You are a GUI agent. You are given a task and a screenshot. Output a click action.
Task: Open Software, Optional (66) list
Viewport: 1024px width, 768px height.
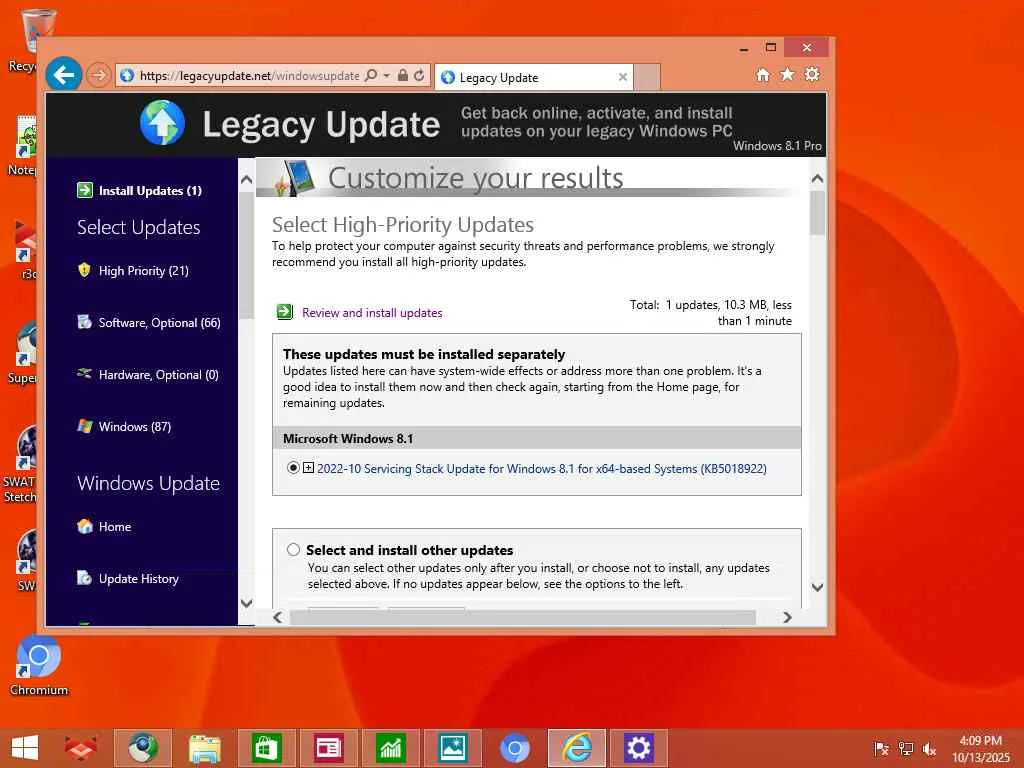(160, 323)
